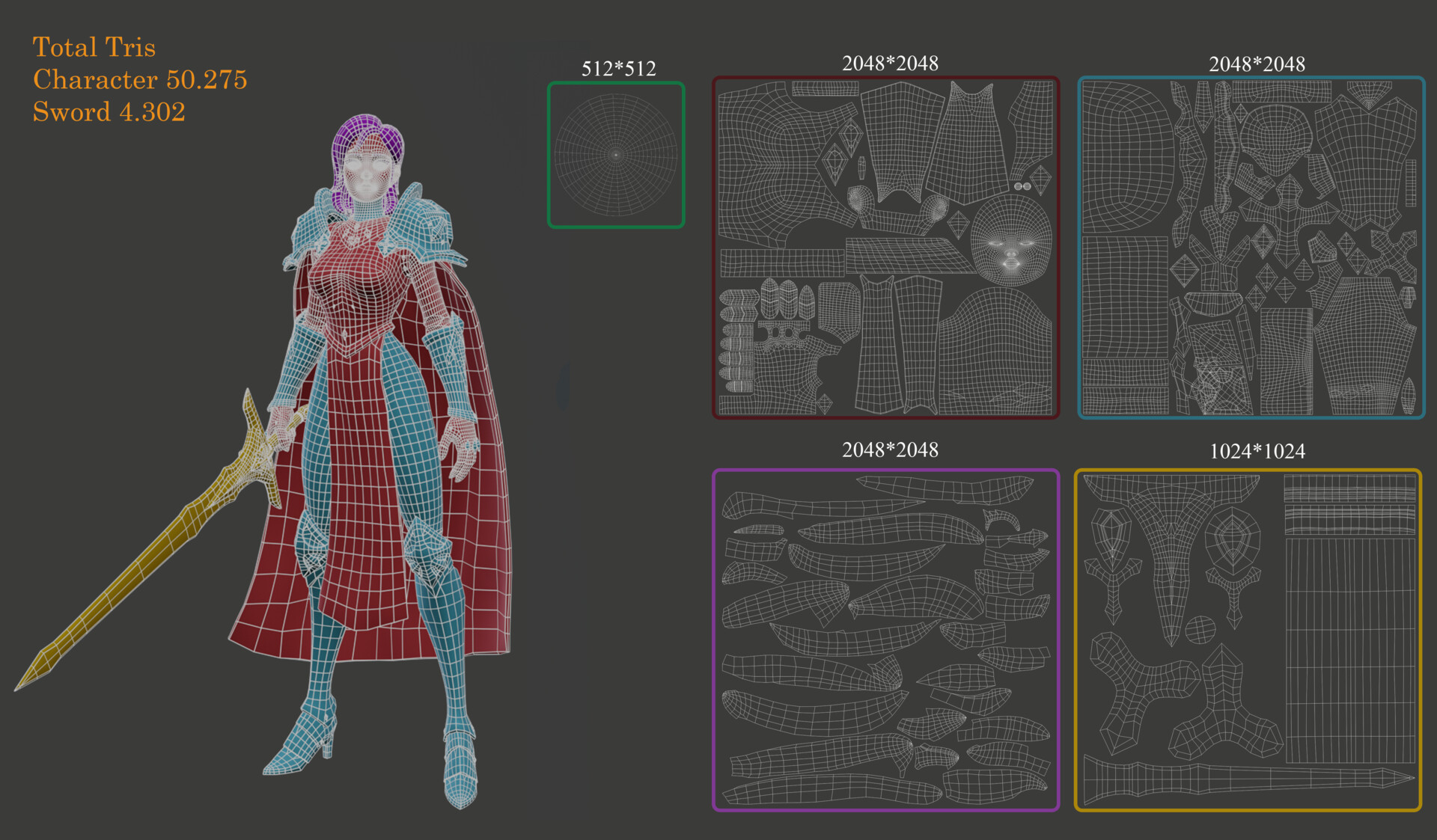Open the blue-bordered armor UV map

(1251, 247)
